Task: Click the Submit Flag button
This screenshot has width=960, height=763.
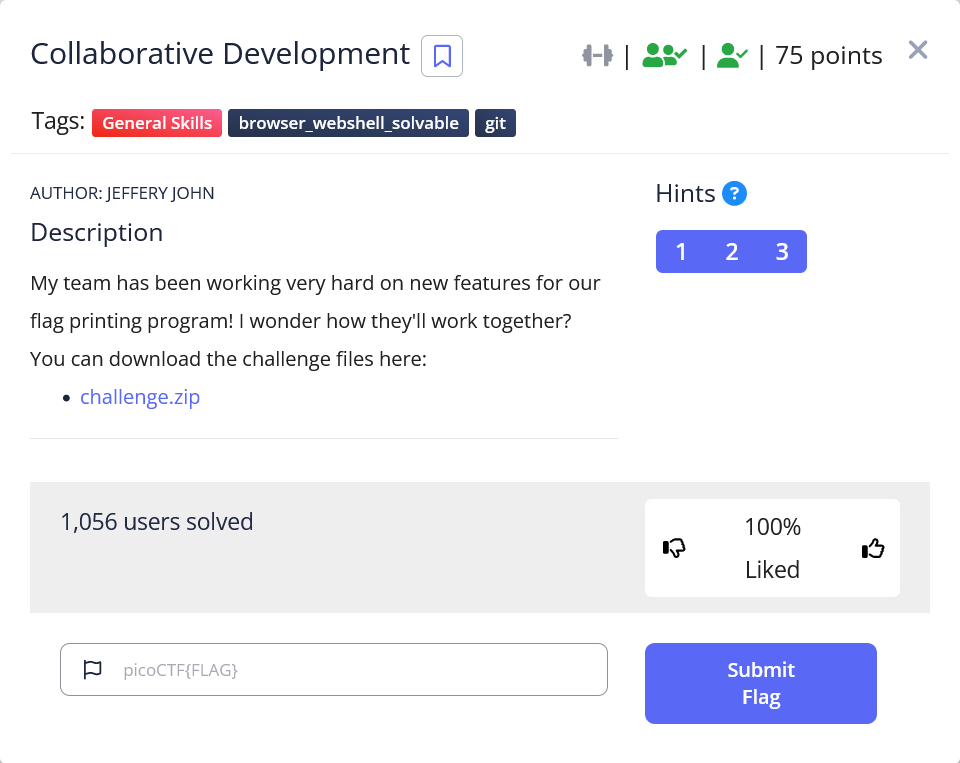Action: pos(760,683)
